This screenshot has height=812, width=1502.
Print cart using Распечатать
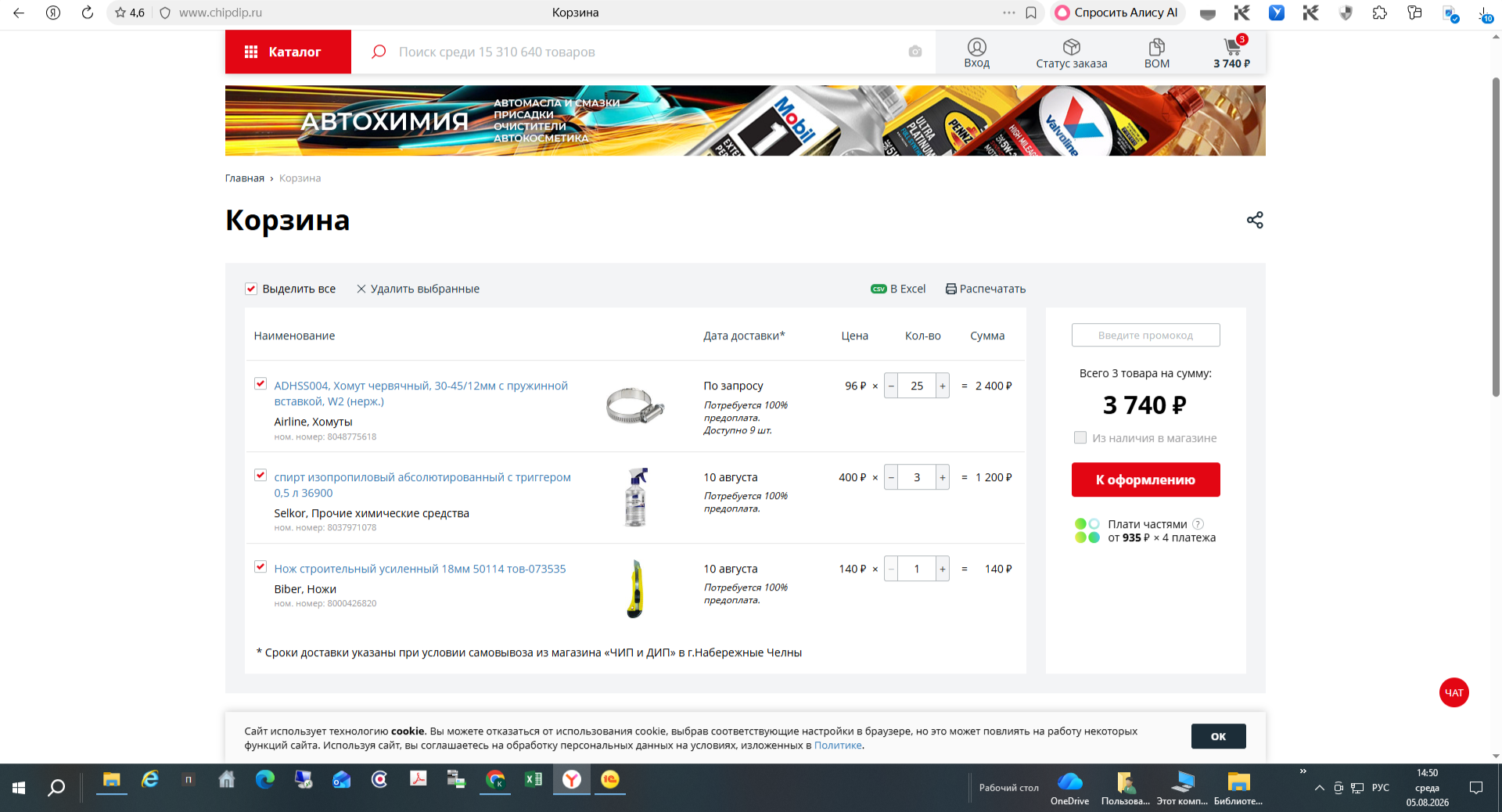(x=986, y=289)
